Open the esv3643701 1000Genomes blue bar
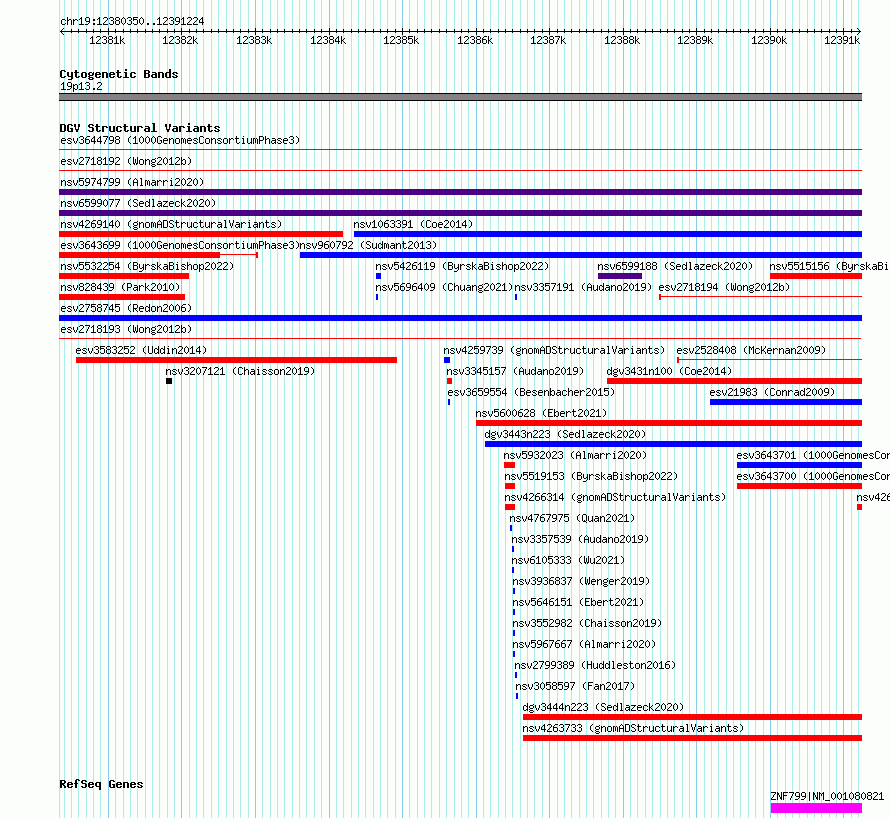 799,465
